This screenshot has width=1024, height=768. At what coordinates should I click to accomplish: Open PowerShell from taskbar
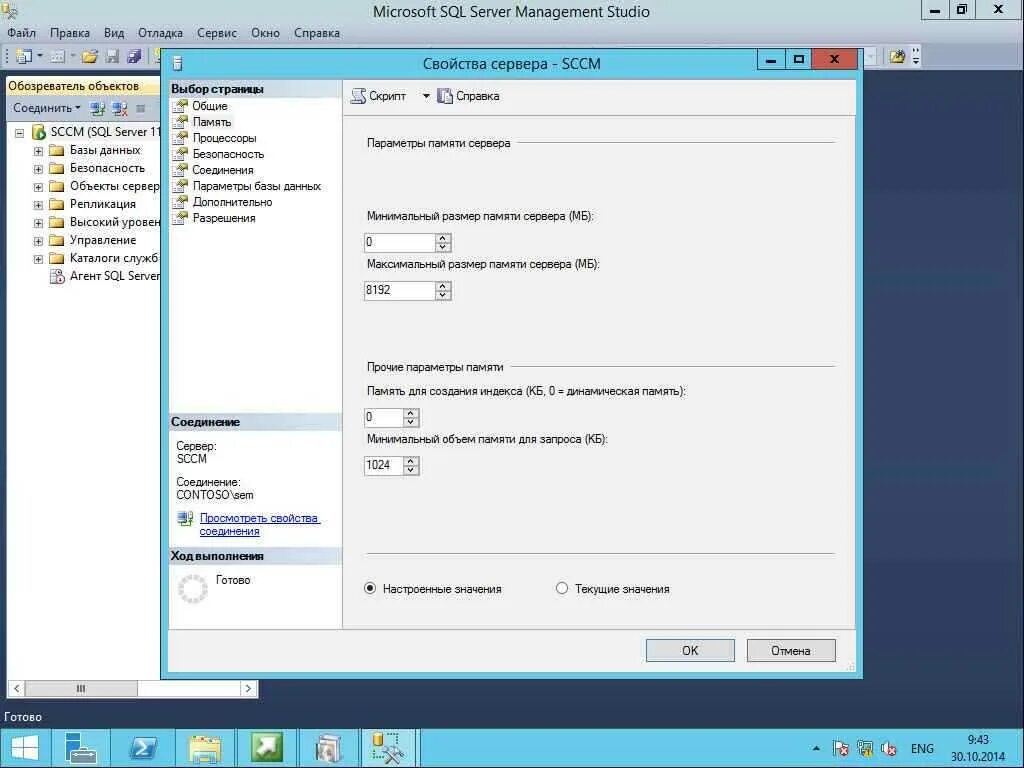[142, 748]
